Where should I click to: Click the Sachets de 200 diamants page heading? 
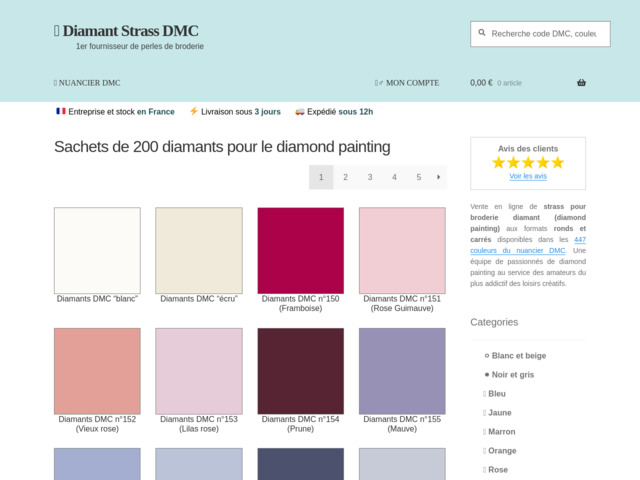[x=222, y=147]
